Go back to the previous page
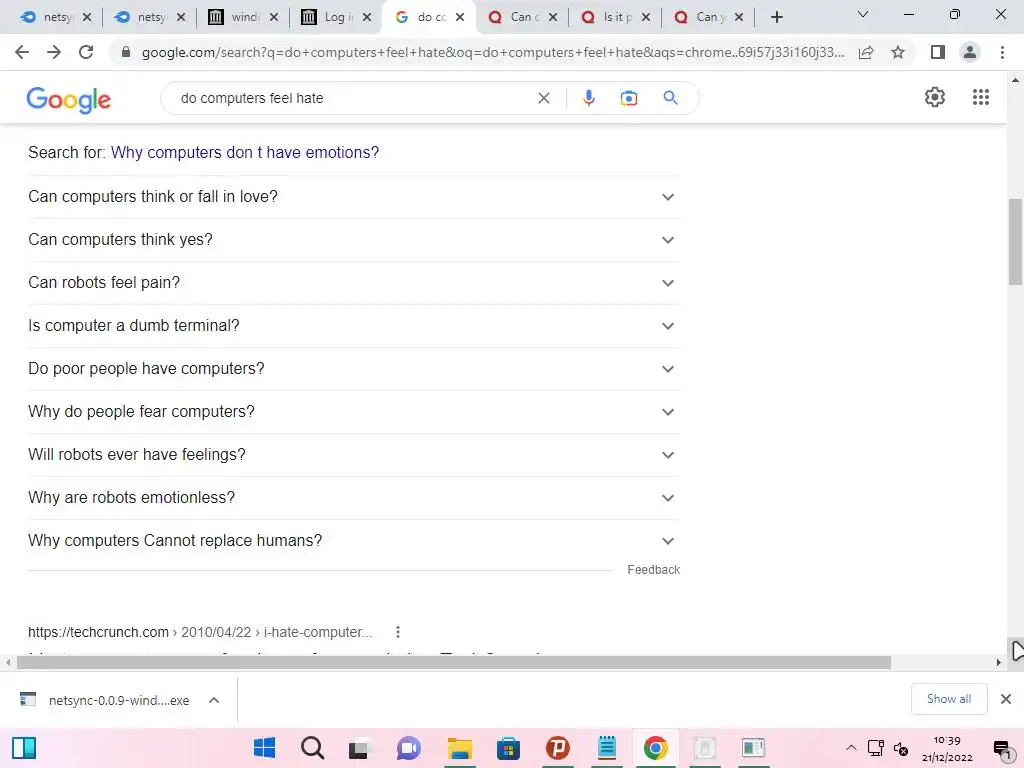 click(x=22, y=52)
